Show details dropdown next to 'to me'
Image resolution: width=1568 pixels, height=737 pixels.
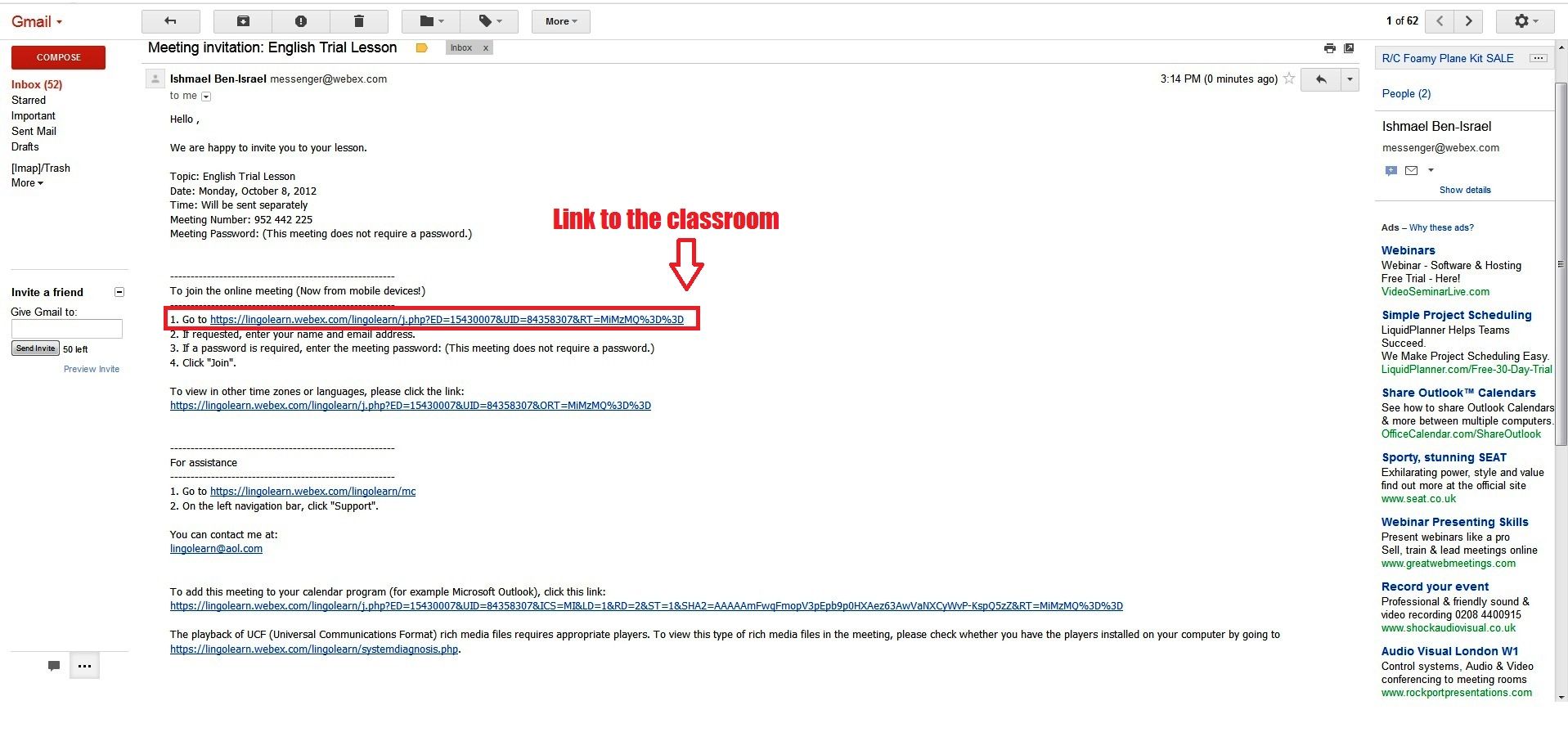[206, 97]
